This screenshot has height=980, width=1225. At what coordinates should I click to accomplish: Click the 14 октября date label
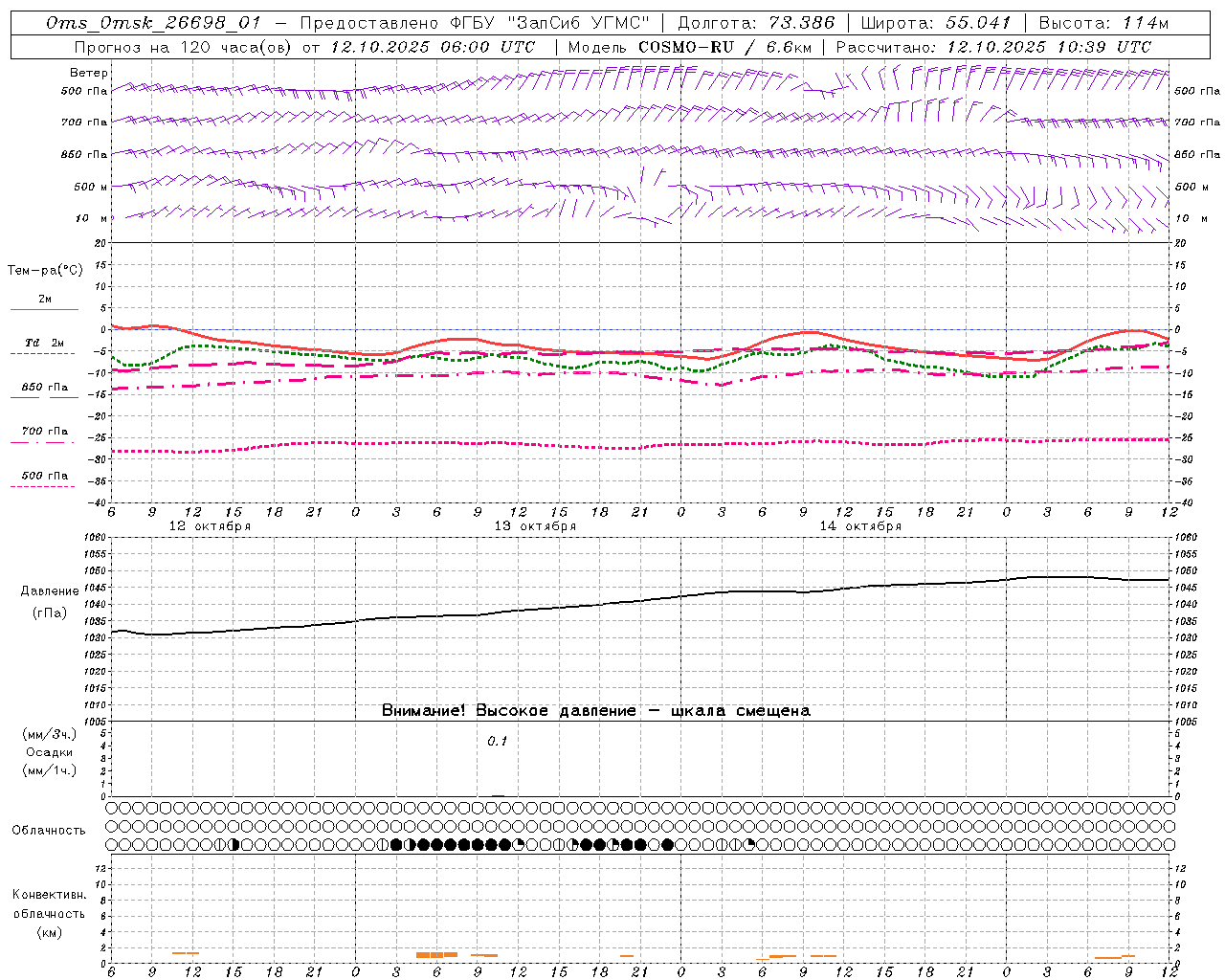click(x=860, y=526)
